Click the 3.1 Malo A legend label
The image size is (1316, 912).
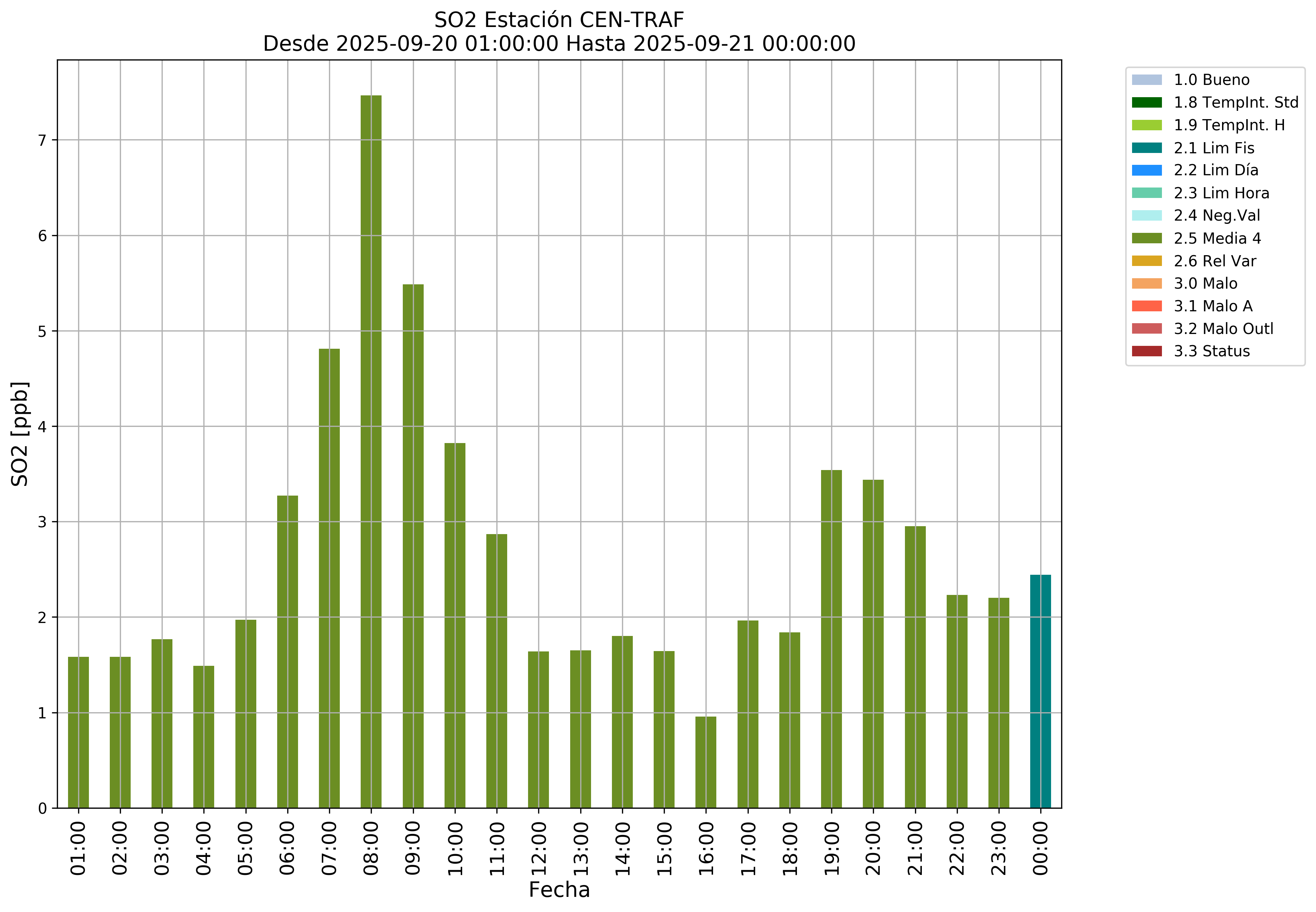click(1213, 306)
